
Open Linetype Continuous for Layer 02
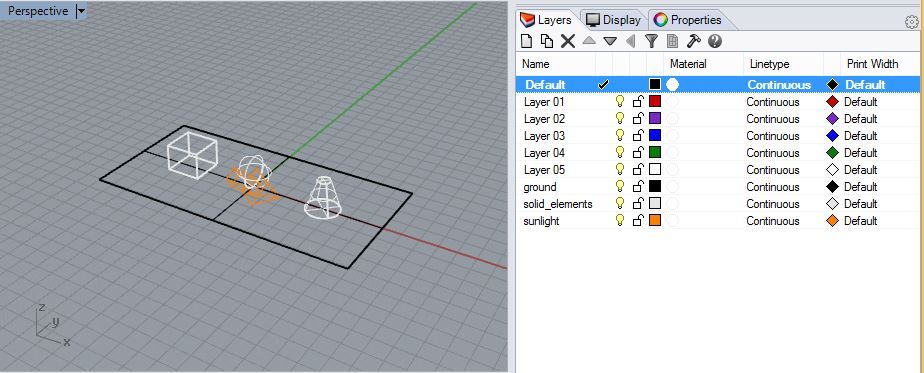(x=773, y=118)
